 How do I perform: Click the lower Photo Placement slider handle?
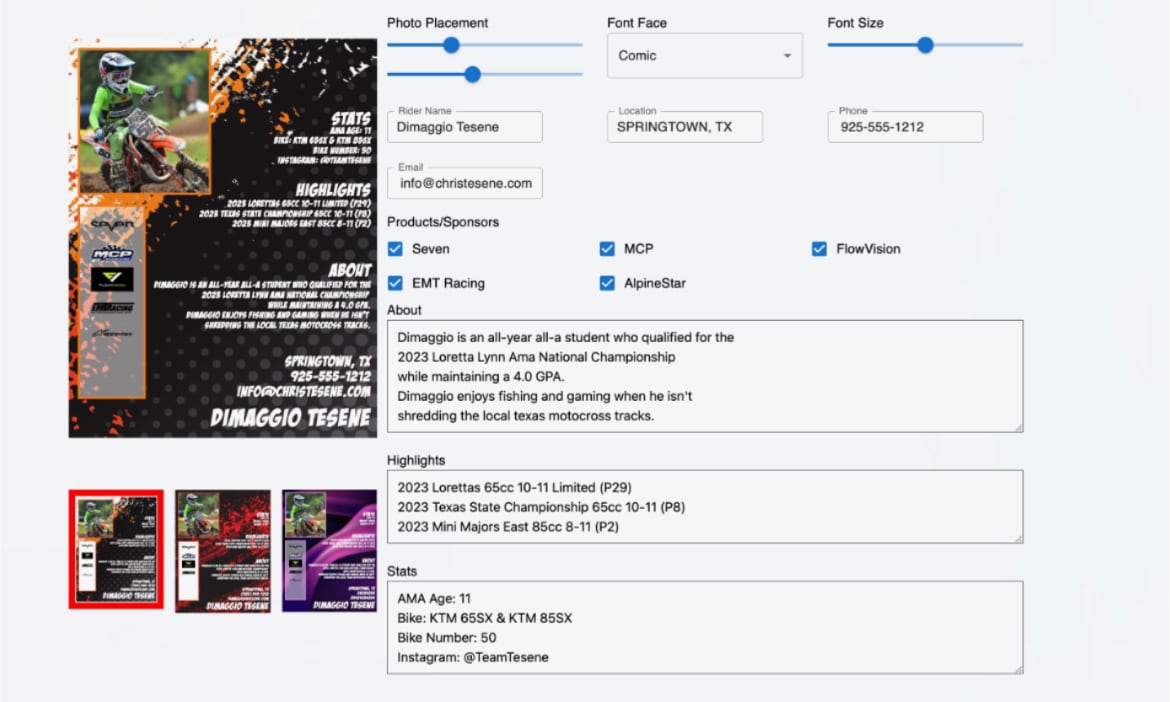[x=472, y=74]
